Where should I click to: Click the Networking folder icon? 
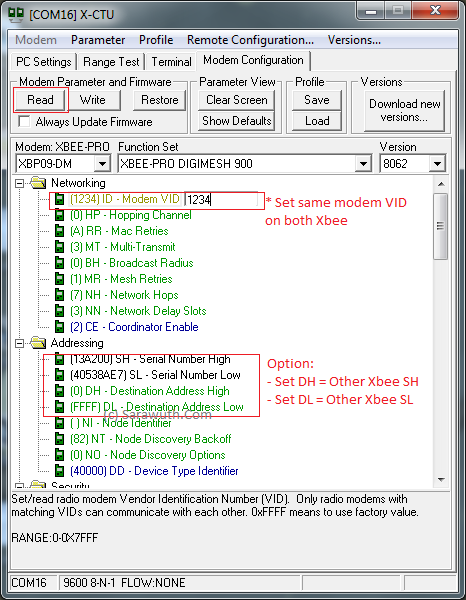point(38,183)
